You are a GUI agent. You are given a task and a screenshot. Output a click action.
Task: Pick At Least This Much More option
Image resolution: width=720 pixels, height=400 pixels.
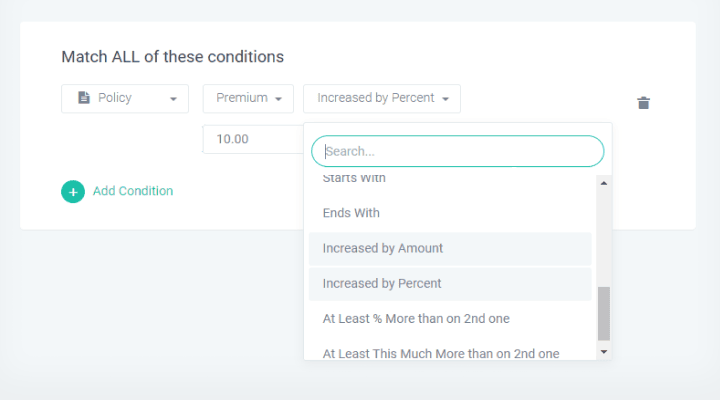click(440, 352)
